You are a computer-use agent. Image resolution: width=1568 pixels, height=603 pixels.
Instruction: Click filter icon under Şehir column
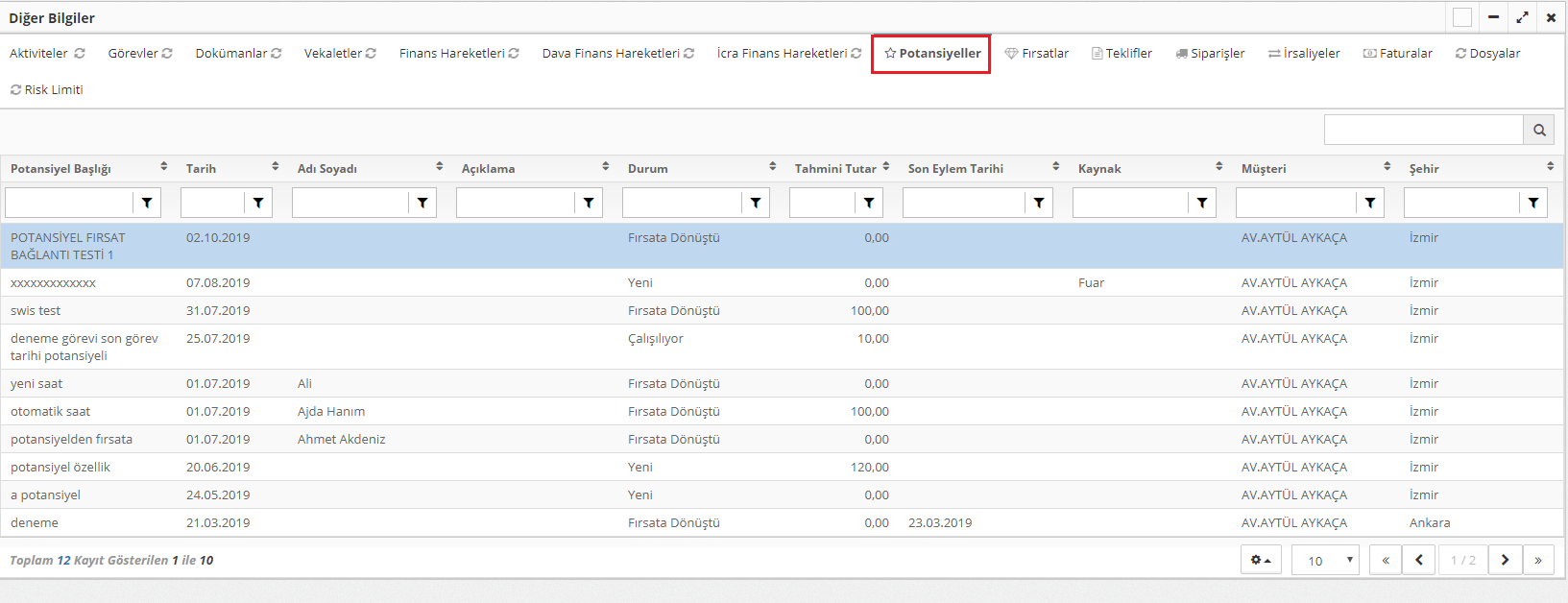coord(1533,203)
